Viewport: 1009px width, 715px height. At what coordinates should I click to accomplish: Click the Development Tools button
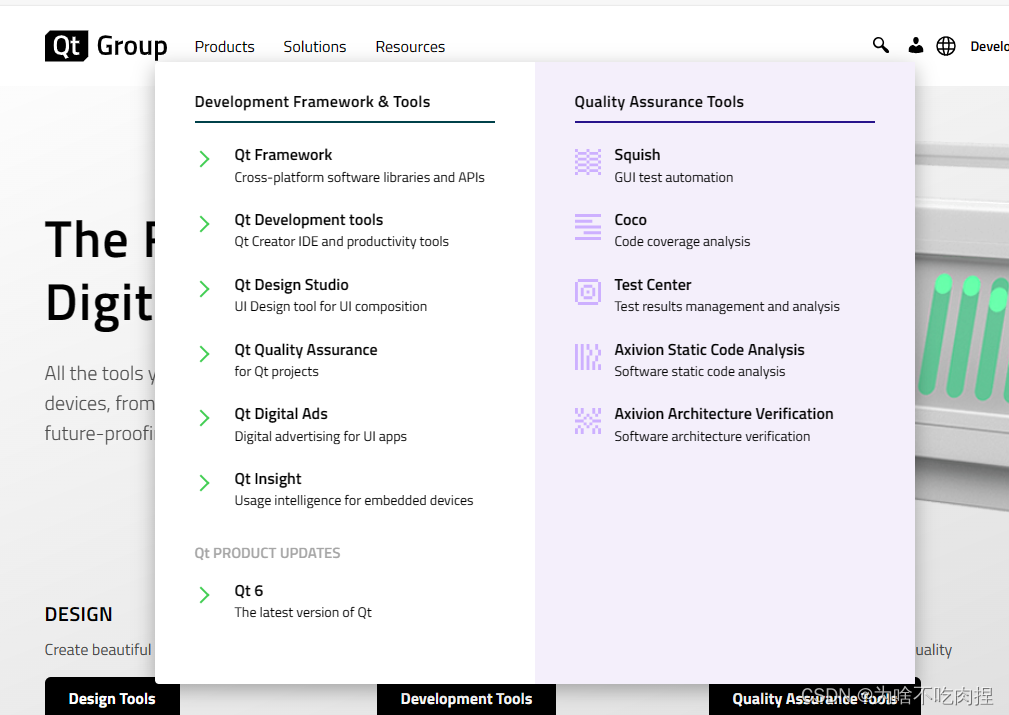[466, 699]
